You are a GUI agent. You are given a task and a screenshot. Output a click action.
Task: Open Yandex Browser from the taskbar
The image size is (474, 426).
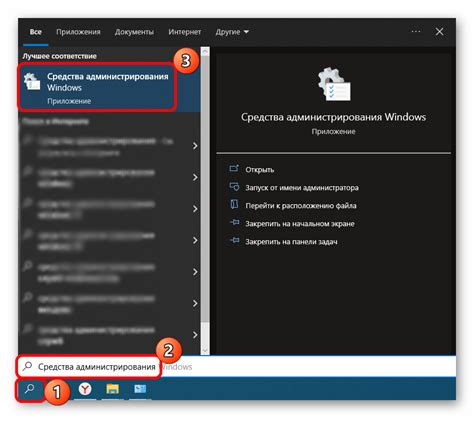(85, 389)
